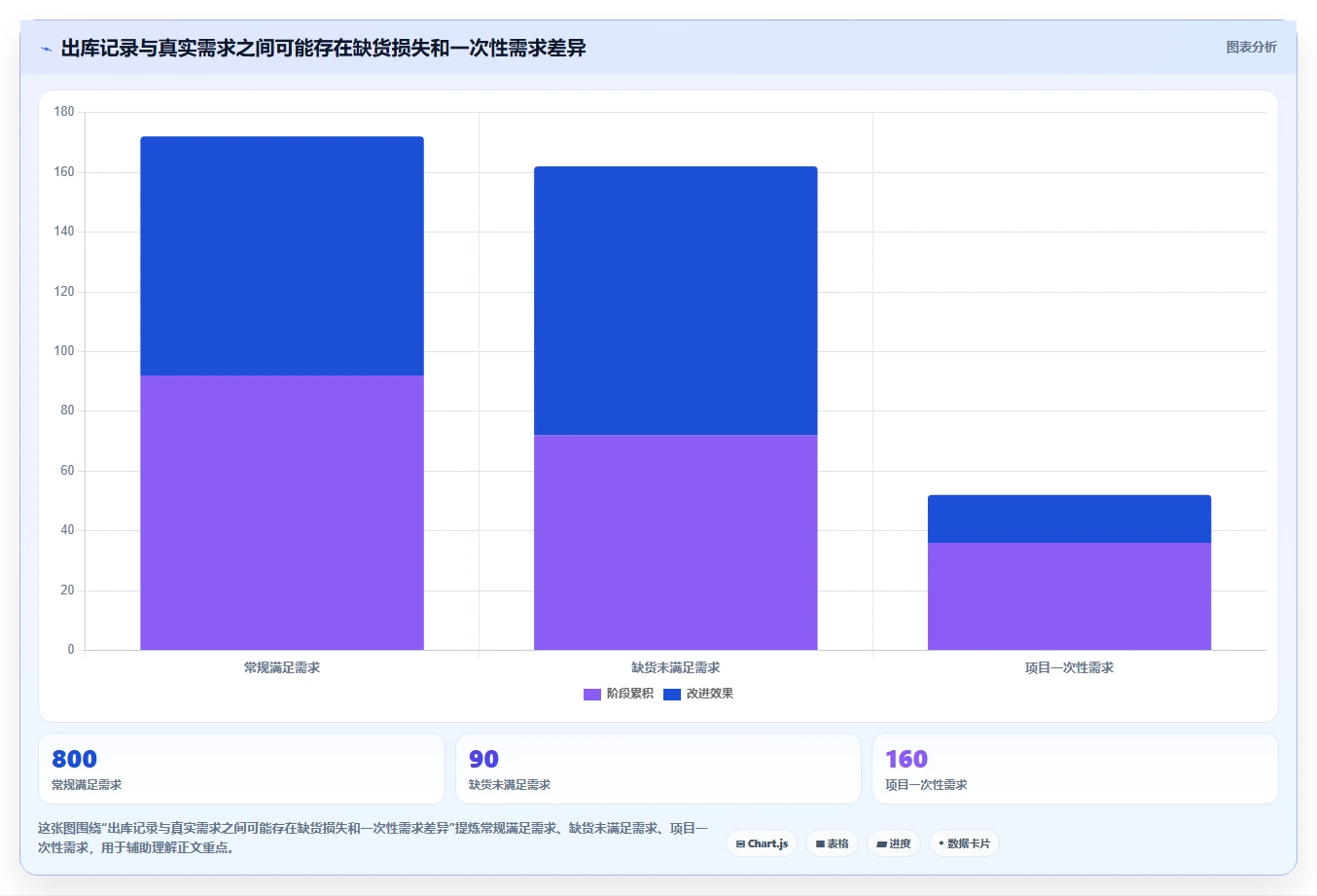
Task: Click the 进度 tag icon
Action: pos(881,844)
